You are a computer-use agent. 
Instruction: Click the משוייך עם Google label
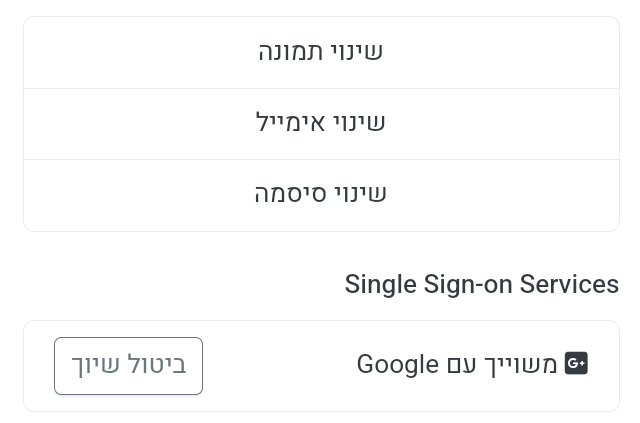coord(457,365)
